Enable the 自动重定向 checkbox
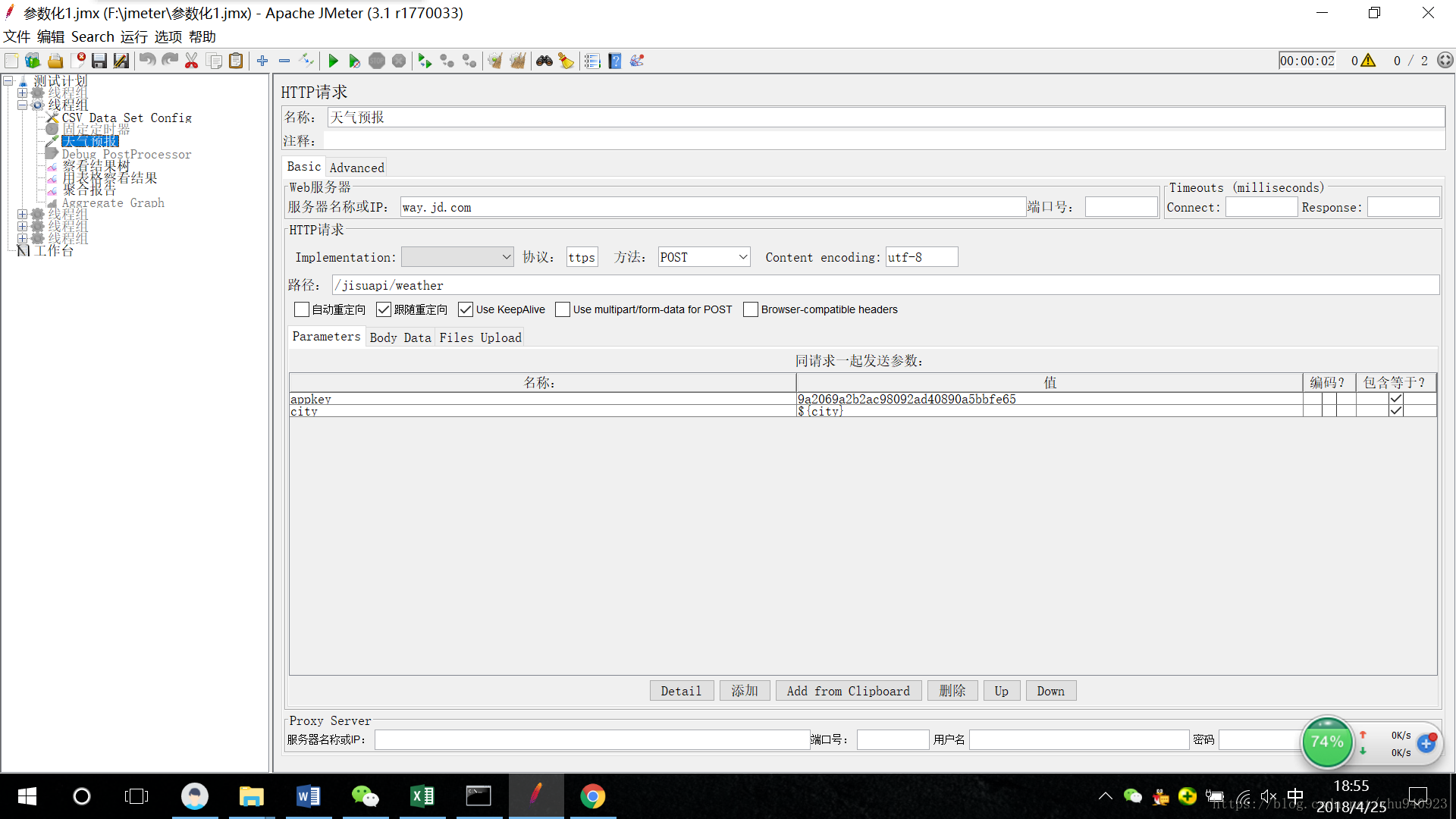 pyautogui.click(x=302, y=309)
